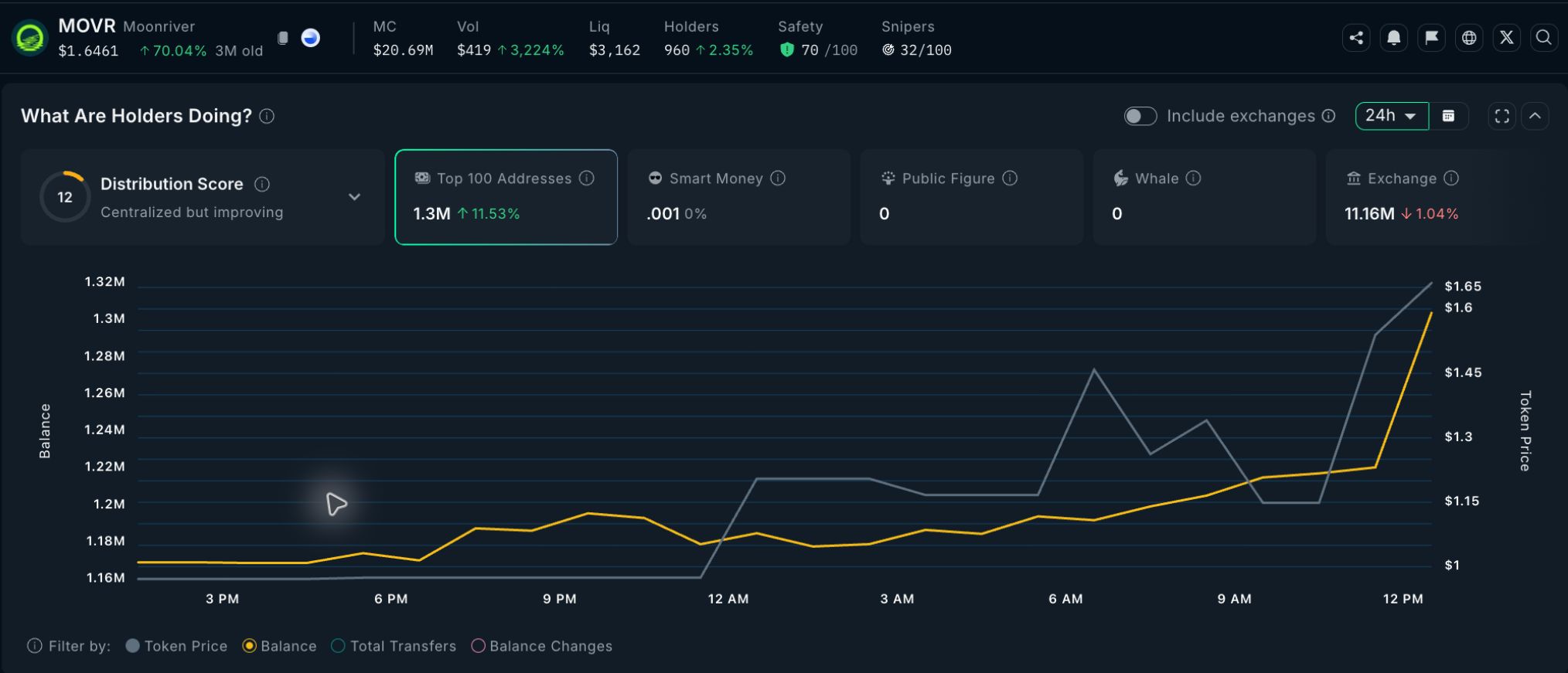Click the Snipers target icon
The image size is (1568, 673).
[x=888, y=50]
